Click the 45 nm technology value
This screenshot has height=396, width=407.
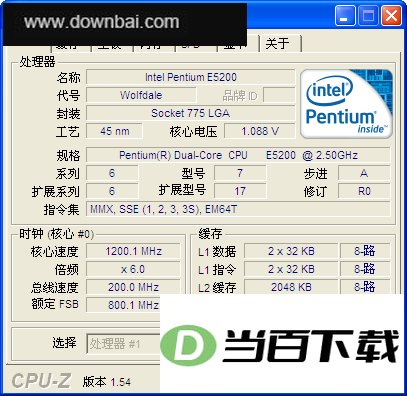point(115,131)
